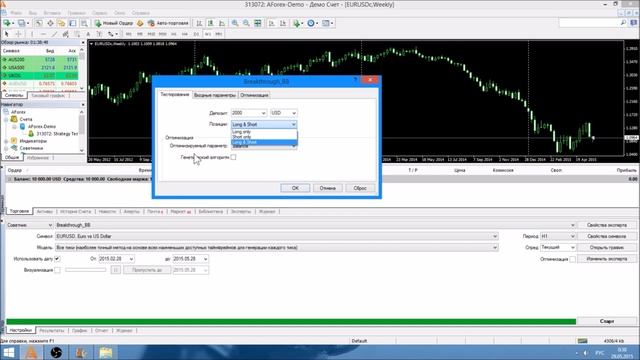Toggle the Auto-trading toolbar button
Screen dimensions: 640x360
168,23
